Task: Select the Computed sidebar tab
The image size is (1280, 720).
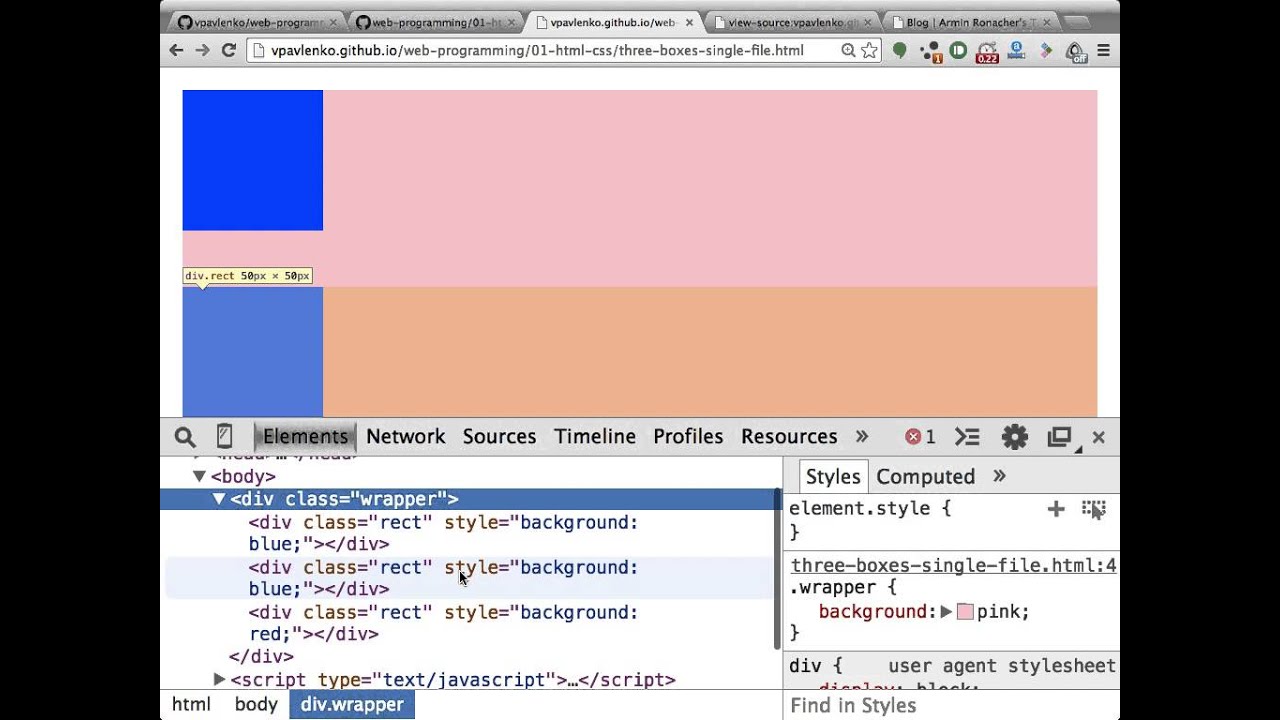Action: click(925, 477)
